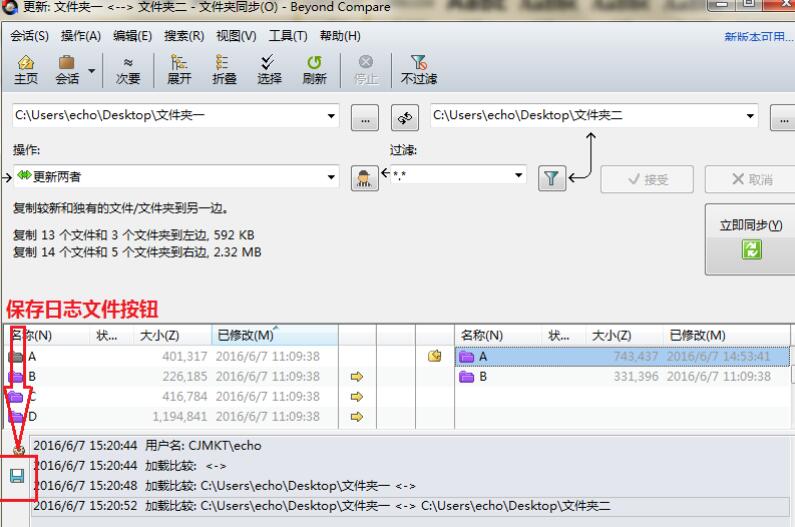Sort right pane by 大小(Z) column
795x527 pixels.
624,336
